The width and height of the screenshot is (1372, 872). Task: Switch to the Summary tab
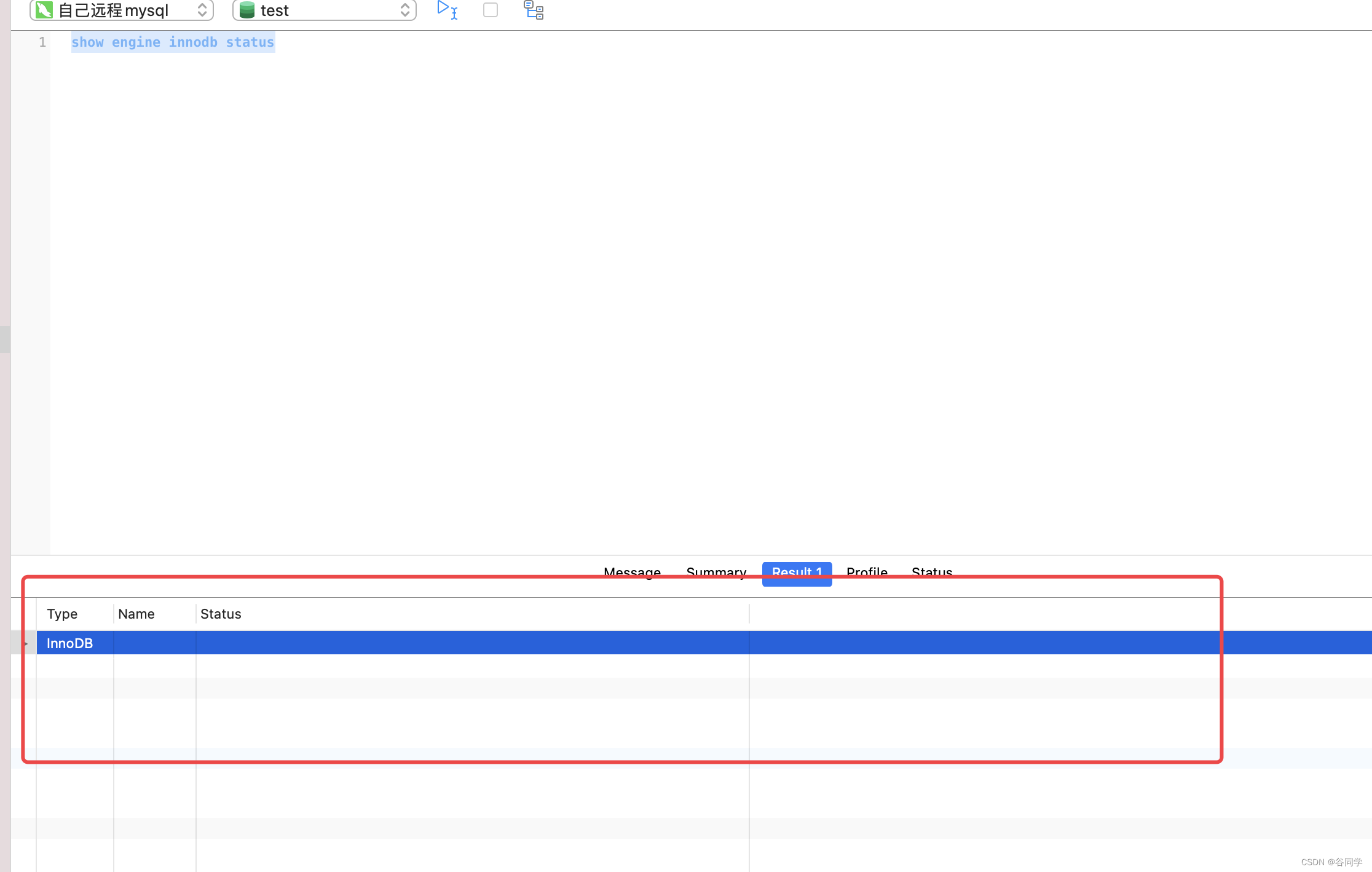tap(716, 572)
